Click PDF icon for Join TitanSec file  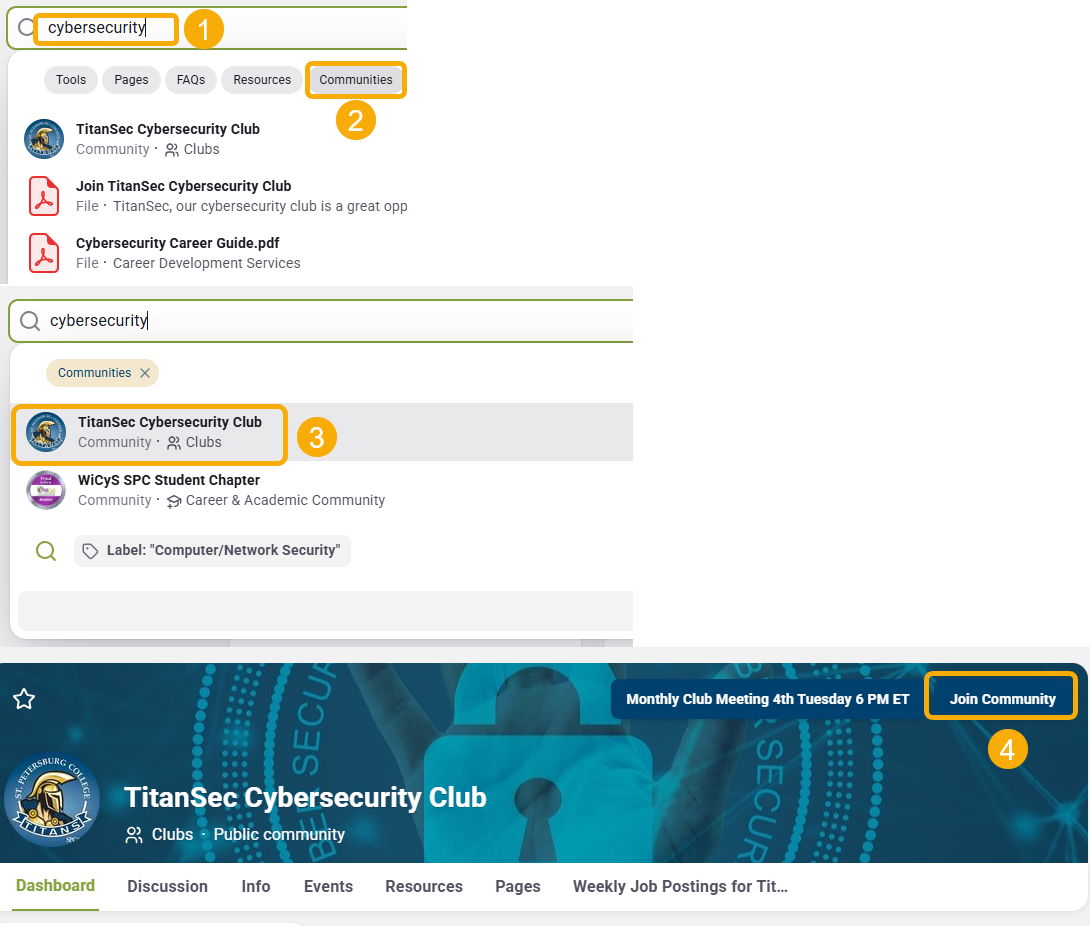tap(44, 196)
